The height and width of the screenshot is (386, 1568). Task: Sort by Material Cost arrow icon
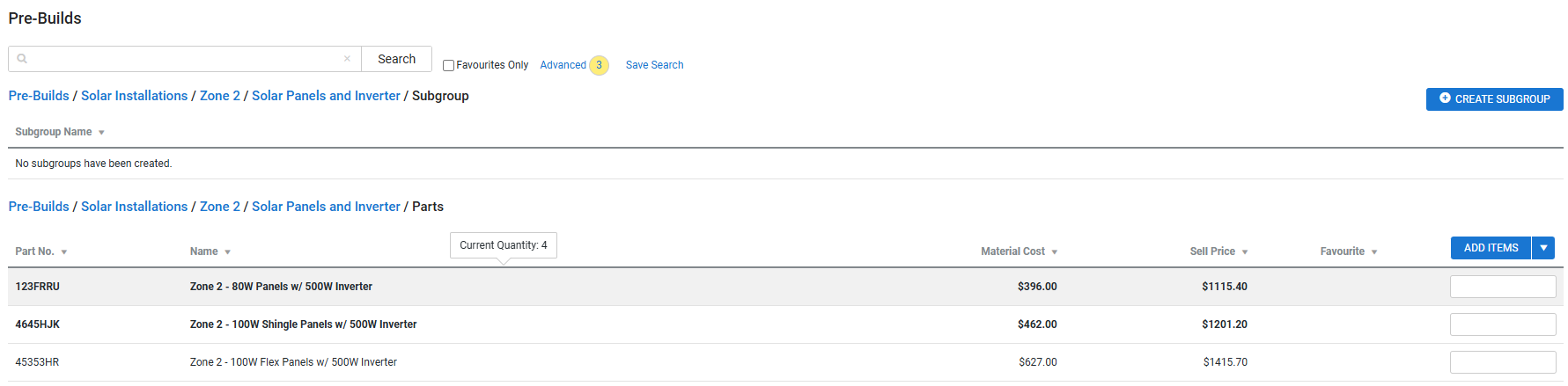click(x=1054, y=252)
